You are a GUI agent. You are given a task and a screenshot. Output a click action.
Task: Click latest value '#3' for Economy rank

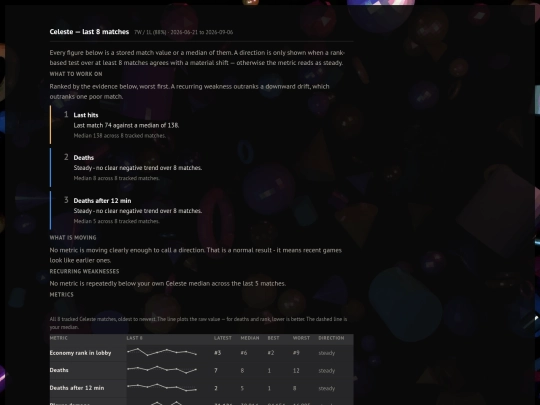(218, 353)
